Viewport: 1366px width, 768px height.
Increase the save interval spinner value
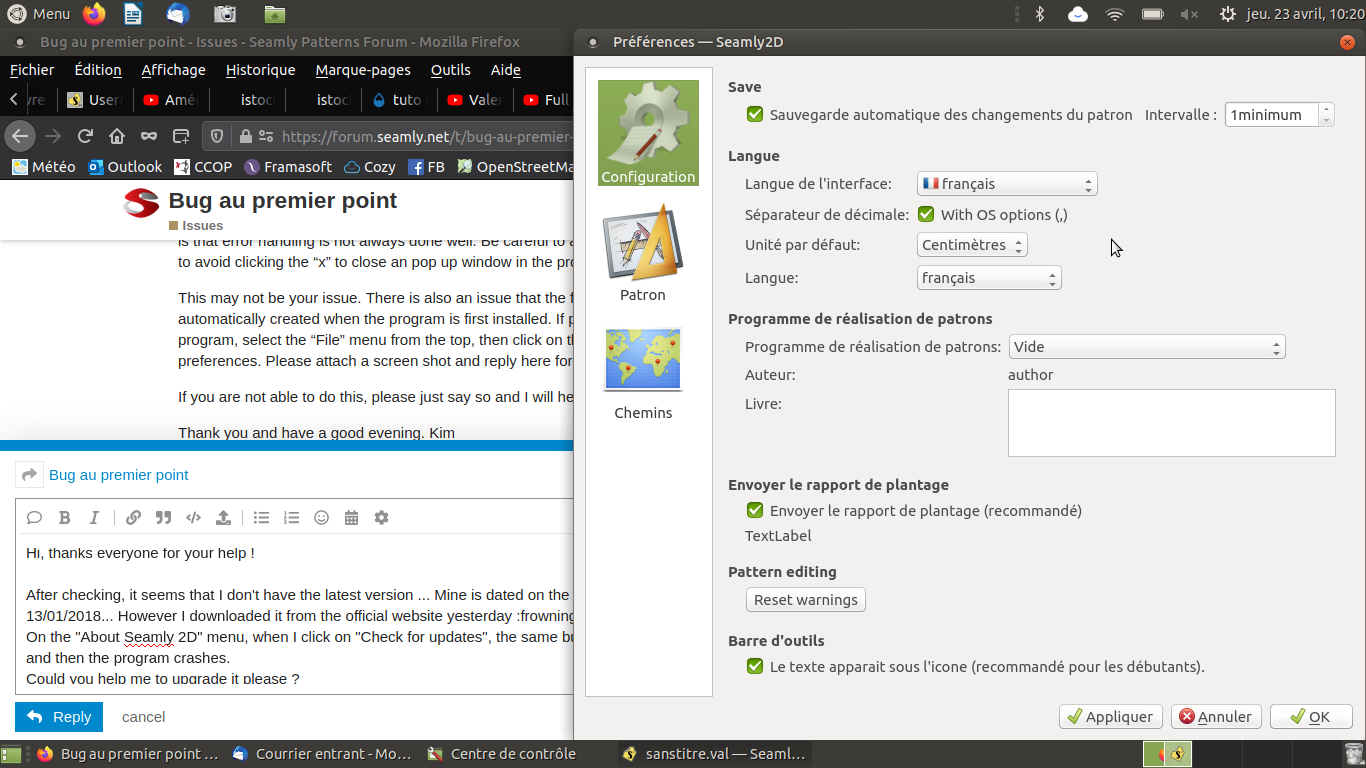point(1326,109)
